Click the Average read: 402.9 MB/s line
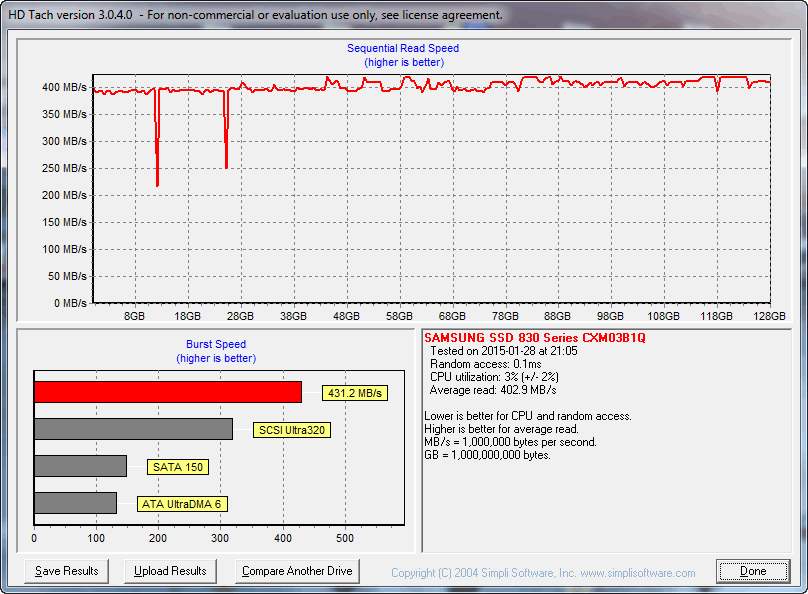The height and width of the screenshot is (594, 808). pyautogui.click(x=493, y=390)
